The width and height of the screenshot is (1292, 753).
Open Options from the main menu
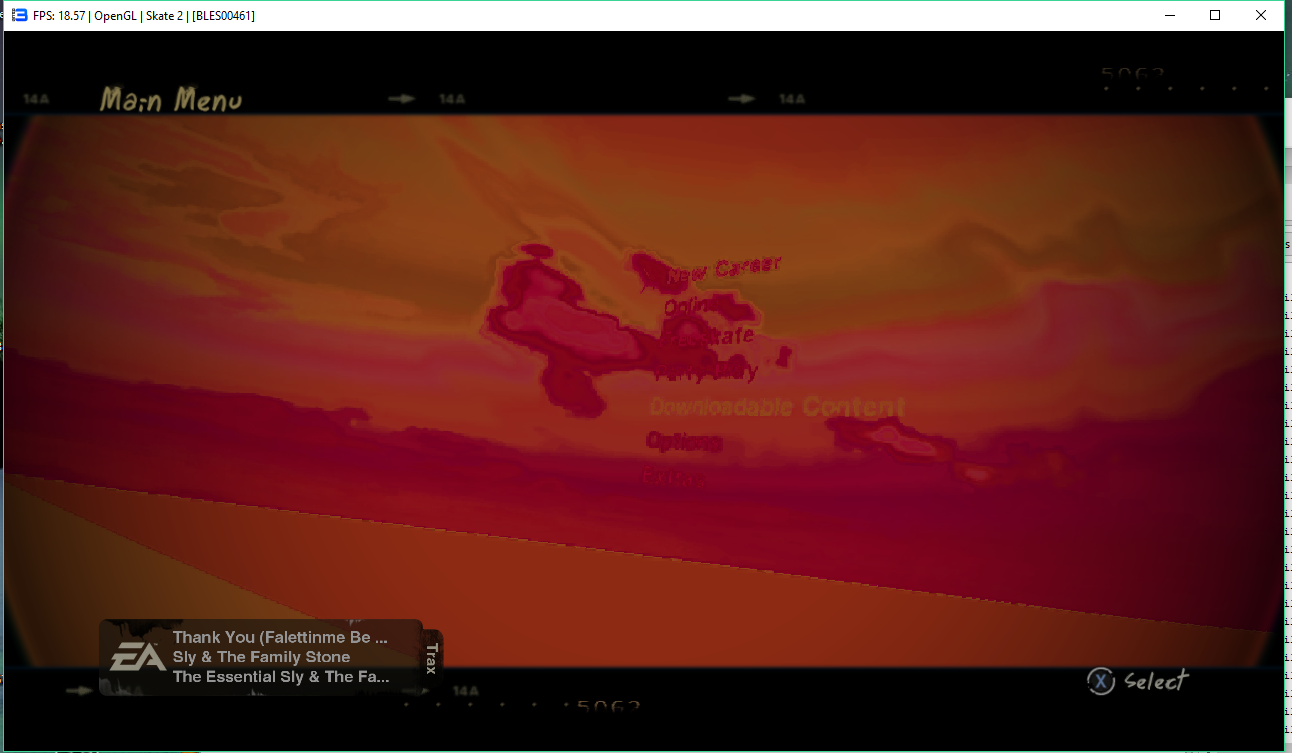pos(684,441)
